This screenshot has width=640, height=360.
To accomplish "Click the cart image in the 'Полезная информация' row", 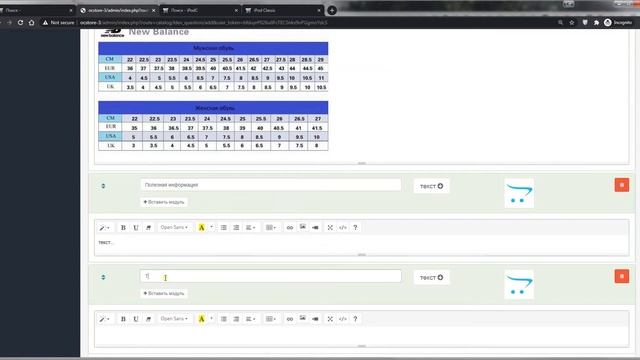I will [519, 193].
